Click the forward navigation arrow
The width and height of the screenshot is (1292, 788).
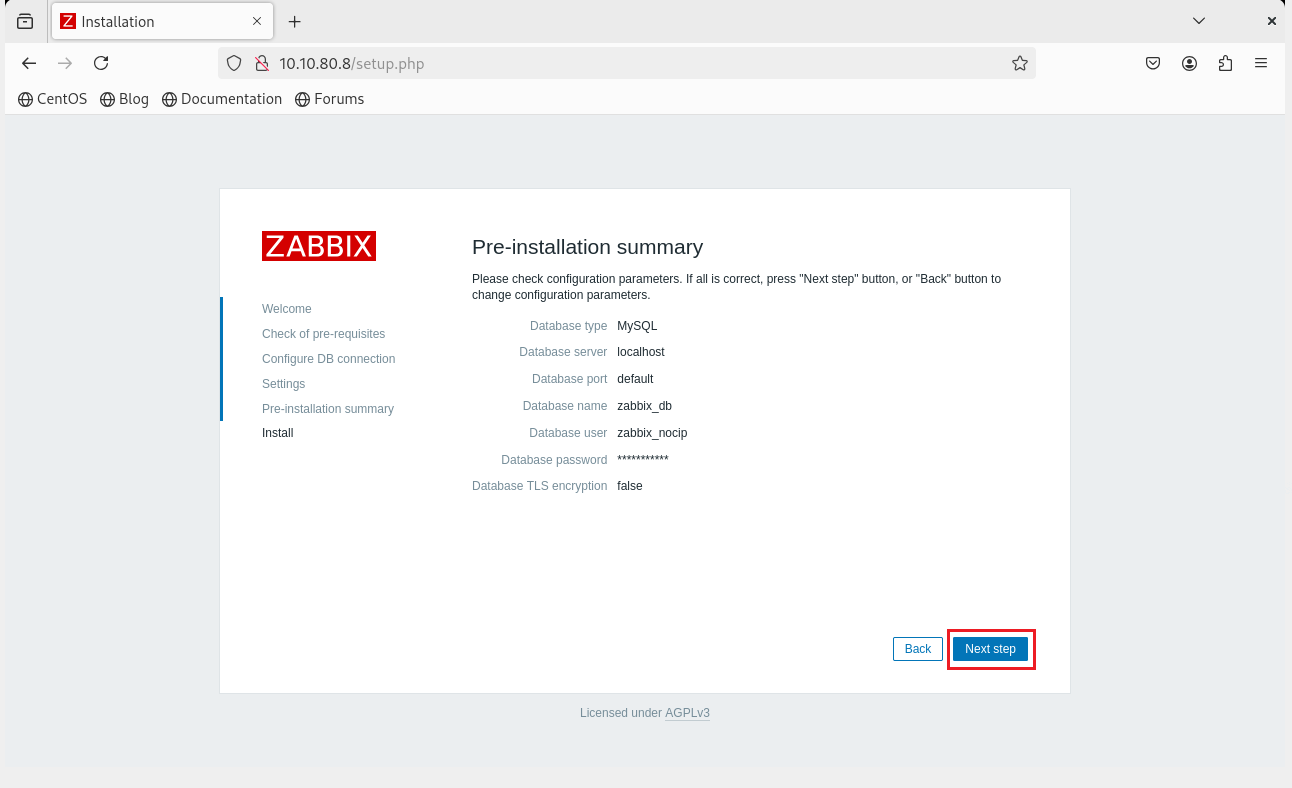[65, 63]
